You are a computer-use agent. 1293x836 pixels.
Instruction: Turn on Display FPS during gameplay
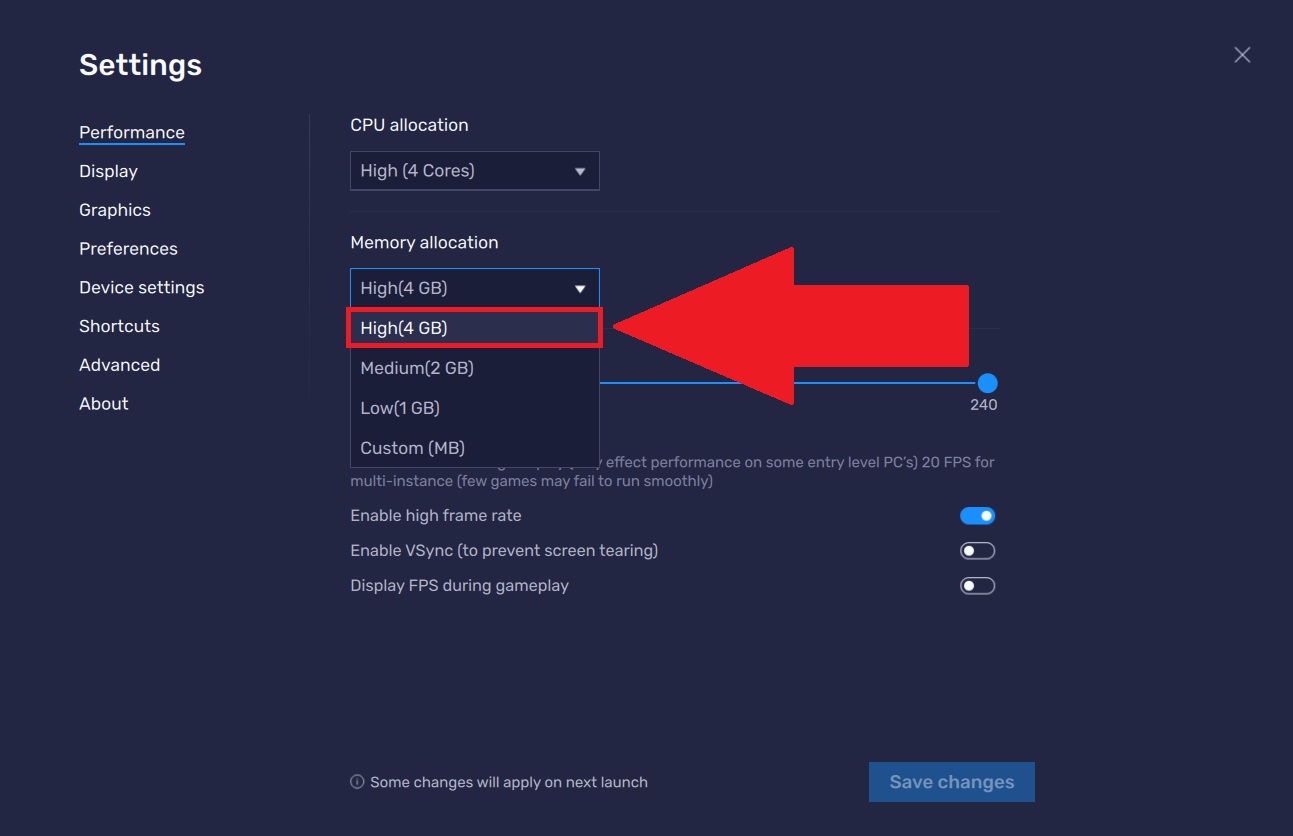click(x=977, y=586)
